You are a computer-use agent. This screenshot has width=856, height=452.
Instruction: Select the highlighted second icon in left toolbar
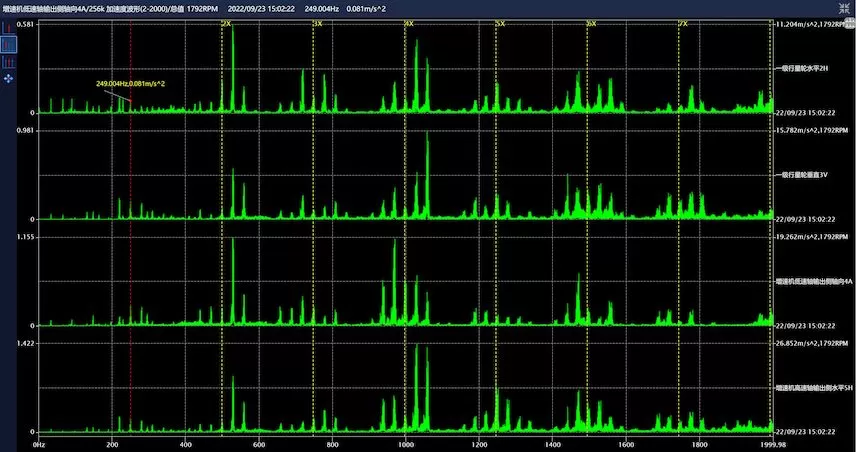[x=8, y=45]
